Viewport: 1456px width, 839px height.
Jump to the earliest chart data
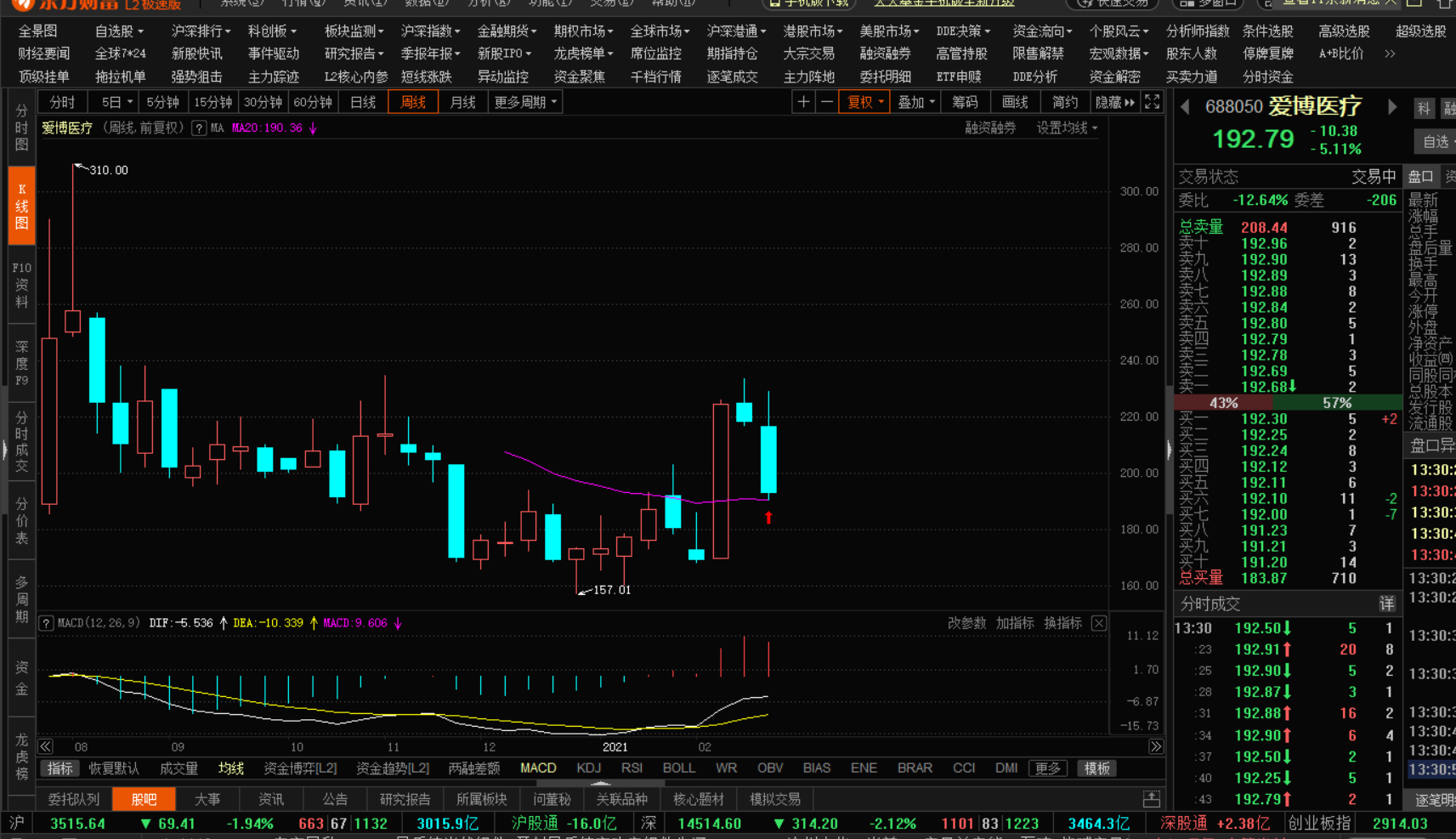pyautogui.click(x=46, y=746)
